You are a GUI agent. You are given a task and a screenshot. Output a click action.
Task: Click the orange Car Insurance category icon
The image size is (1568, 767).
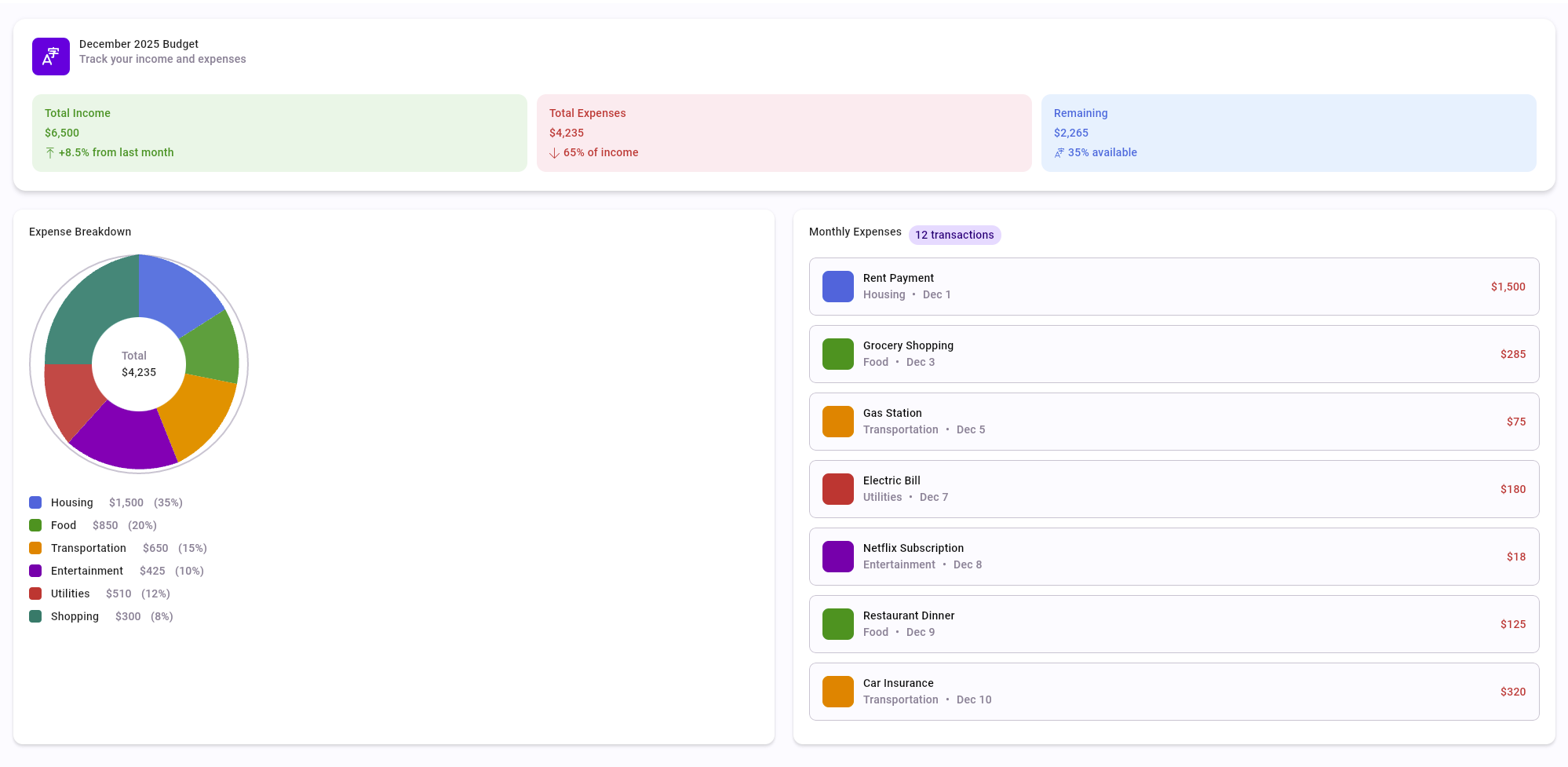pyautogui.click(x=837, y=692)
